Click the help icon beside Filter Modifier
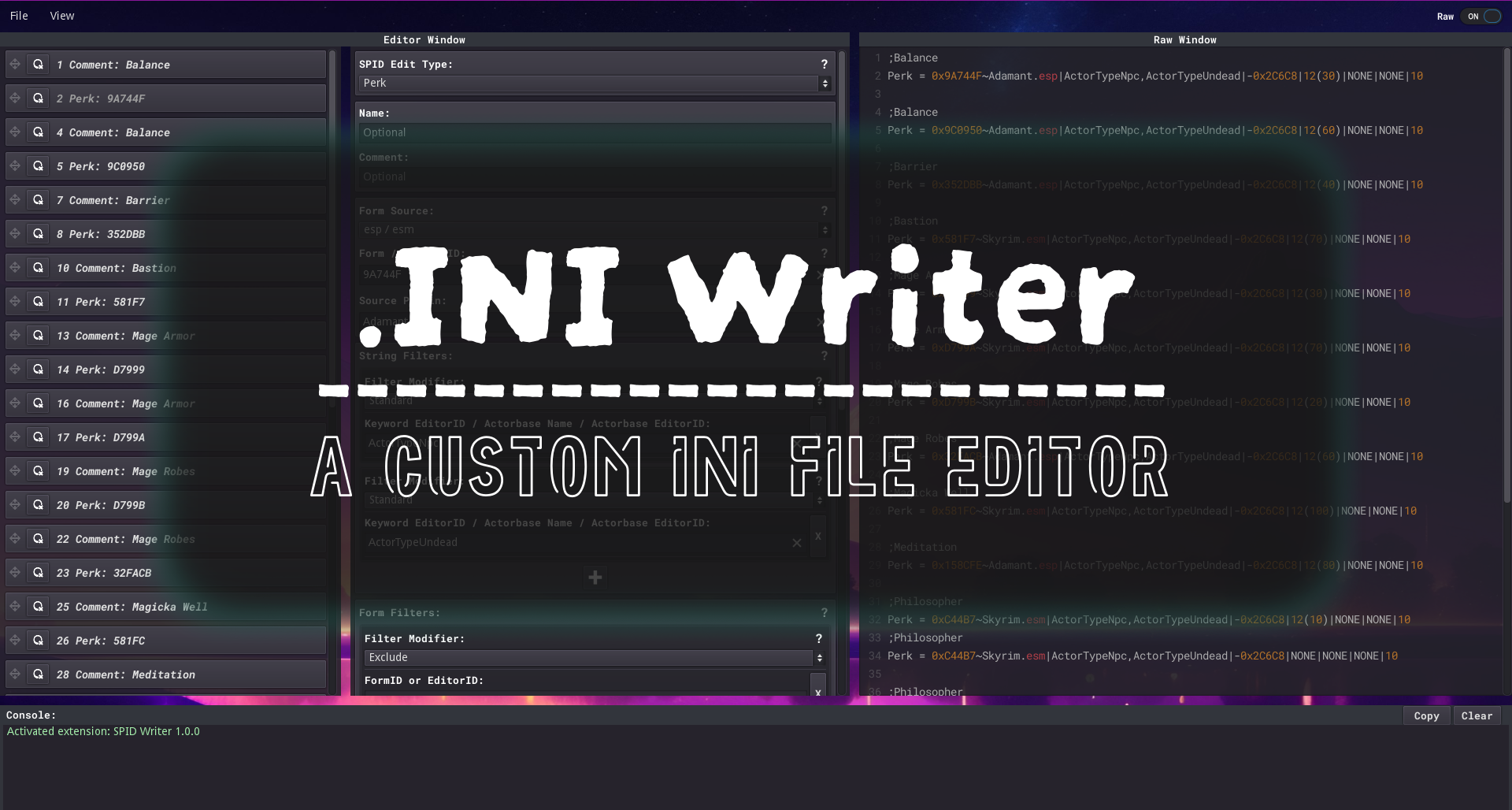1512x810 pixels. point(818,639)
